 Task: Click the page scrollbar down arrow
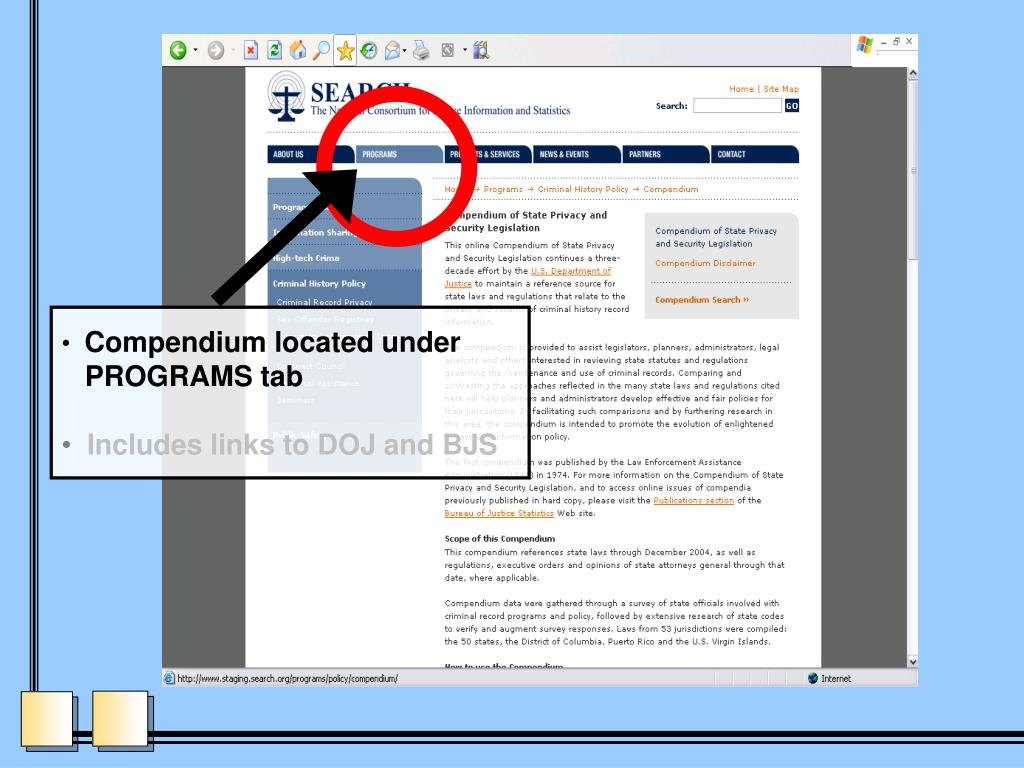913,662
